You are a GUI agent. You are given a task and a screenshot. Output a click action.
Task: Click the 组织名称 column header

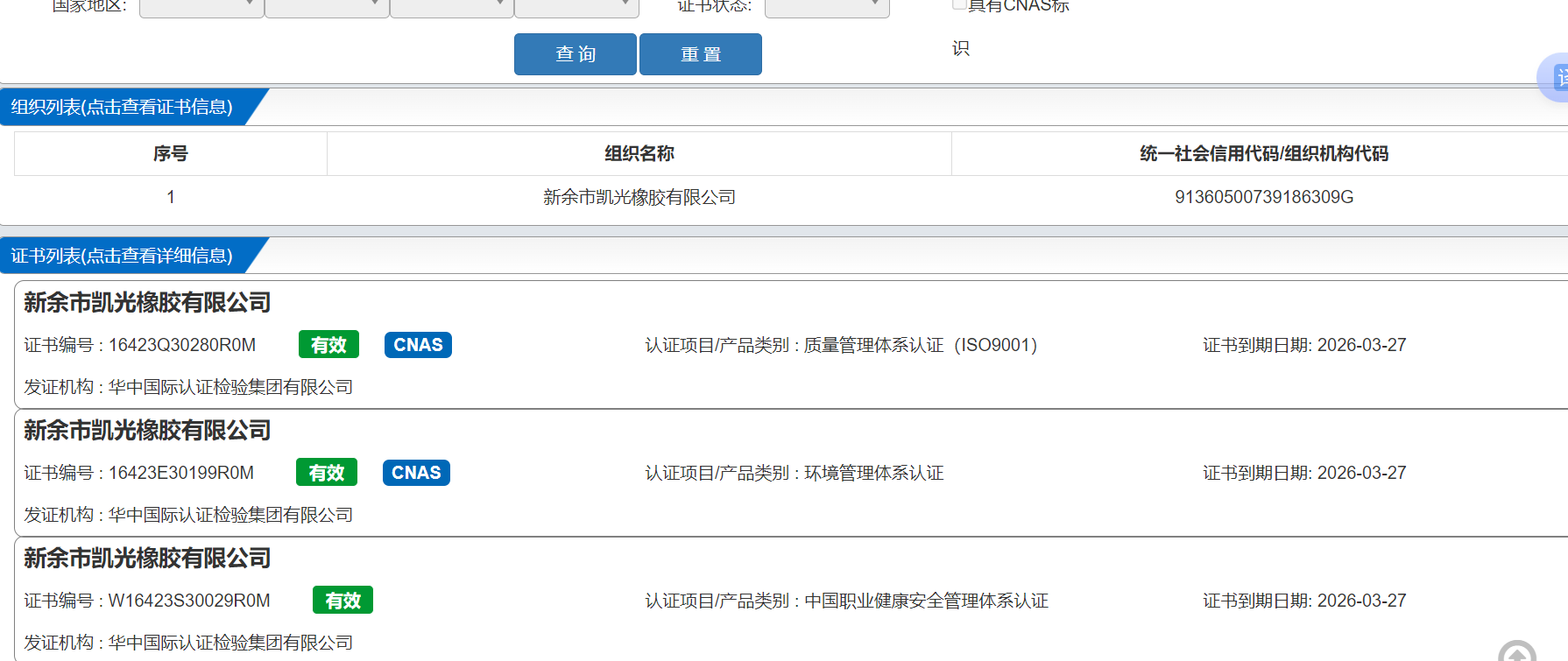(639, 154)
